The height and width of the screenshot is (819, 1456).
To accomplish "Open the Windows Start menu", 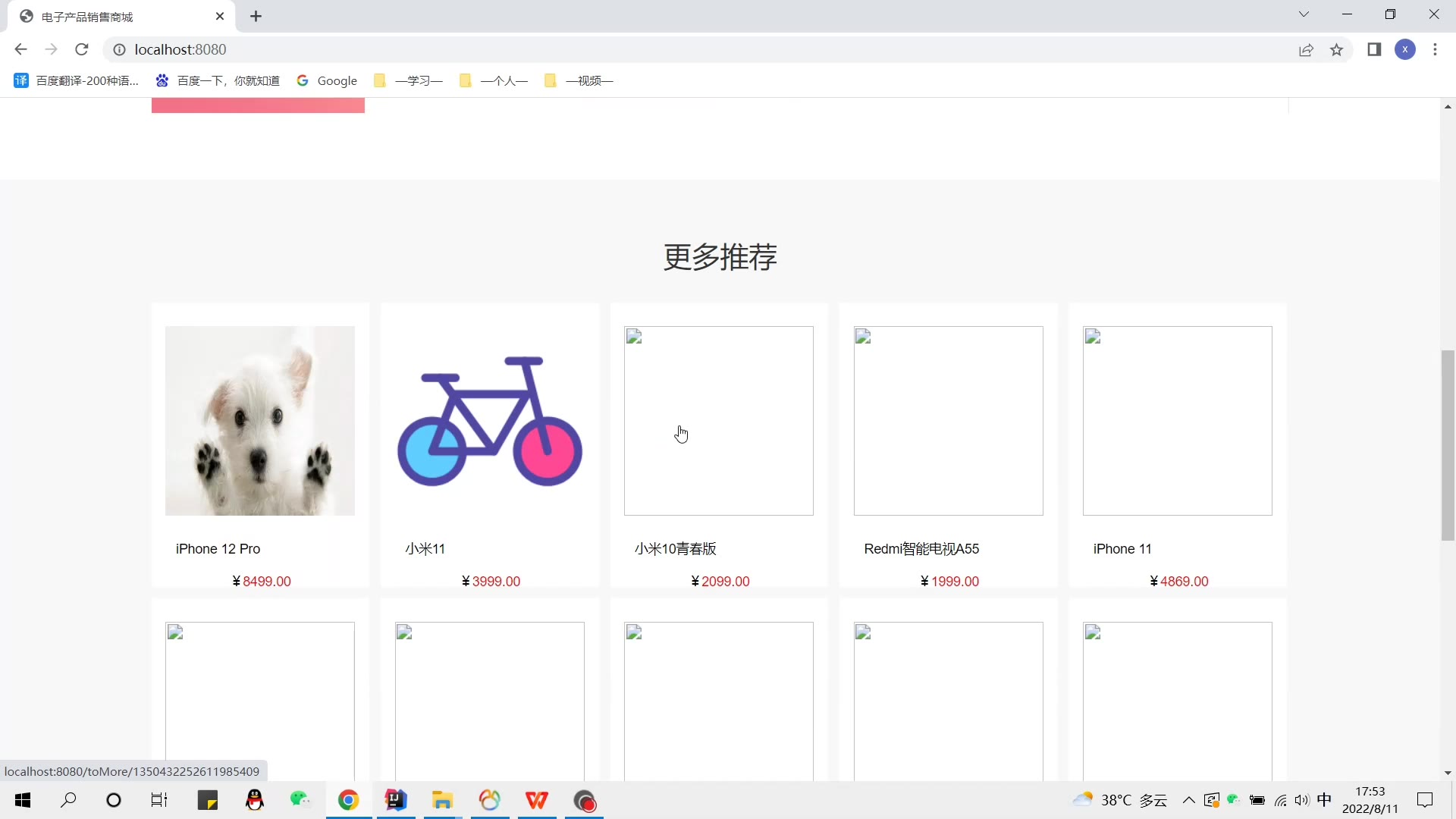I will pyautogui.click(x=23, y=800).
